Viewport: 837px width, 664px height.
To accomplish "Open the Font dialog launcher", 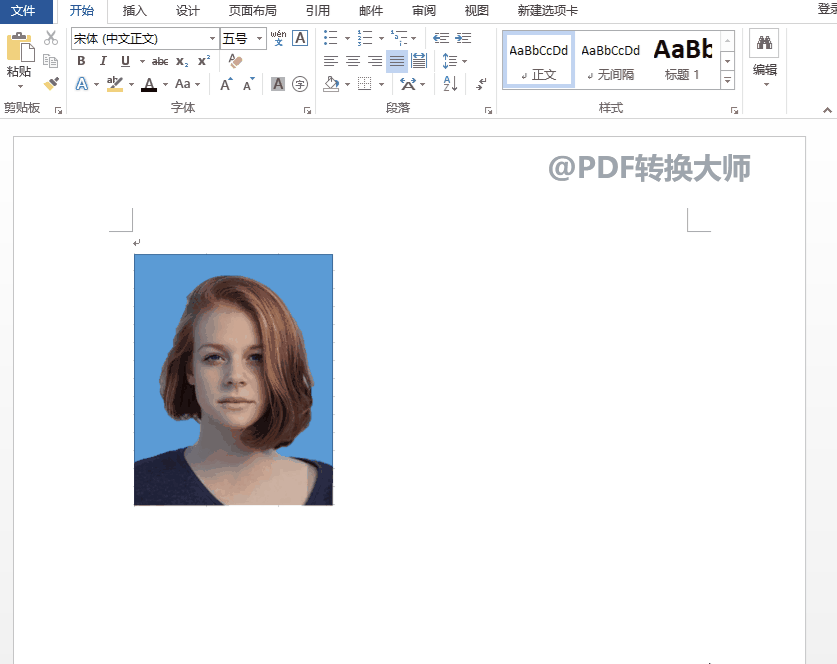I will pos(307,110).
